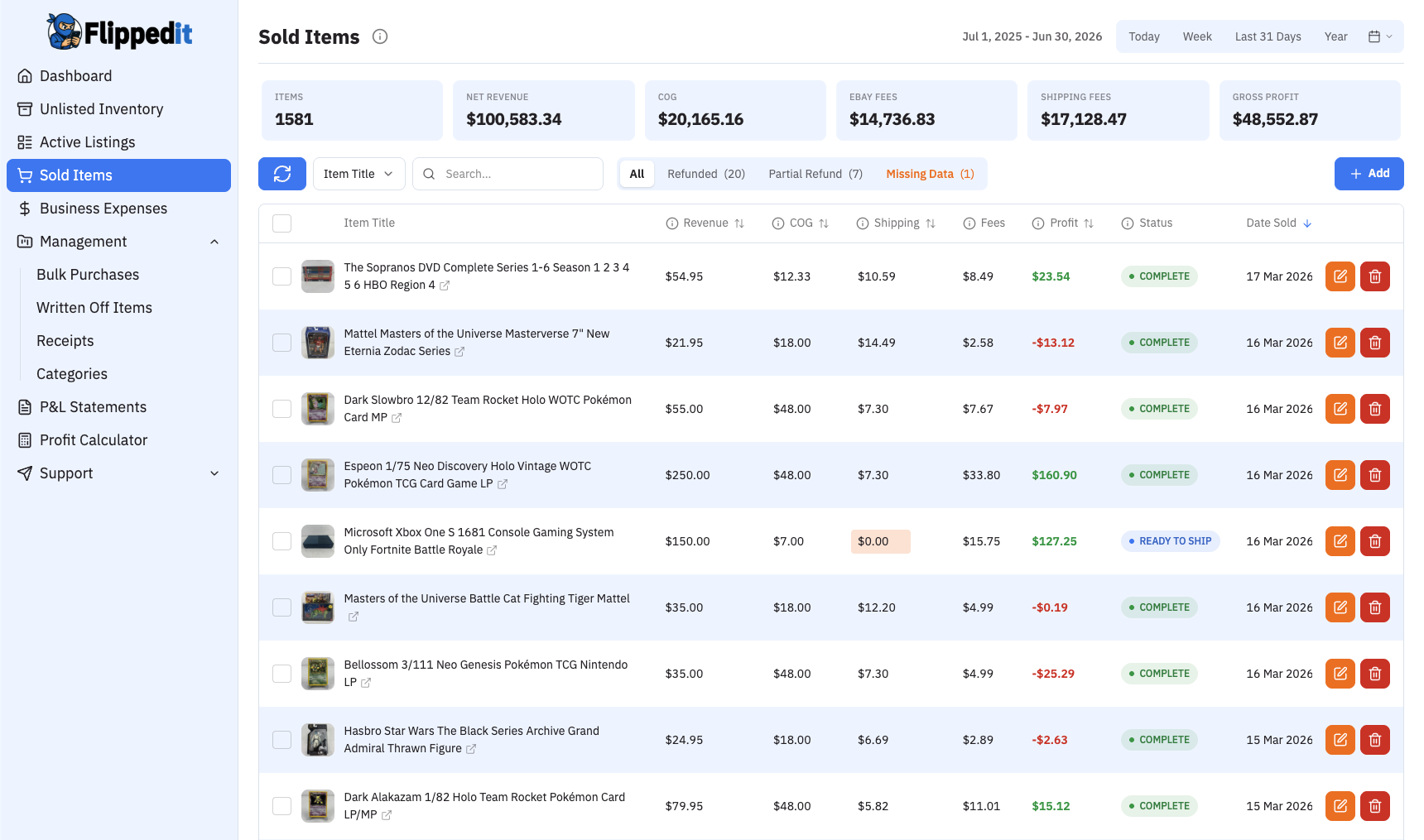
Task: Click the Add button
Action: tap(1369, 174)
